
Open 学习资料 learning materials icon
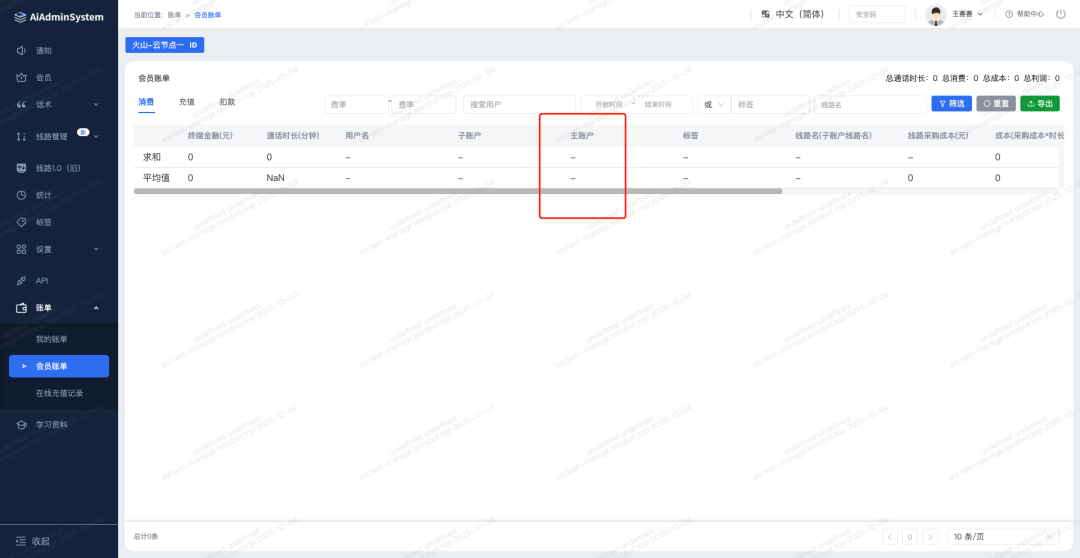pyautogui.click(x=22, y=425)
